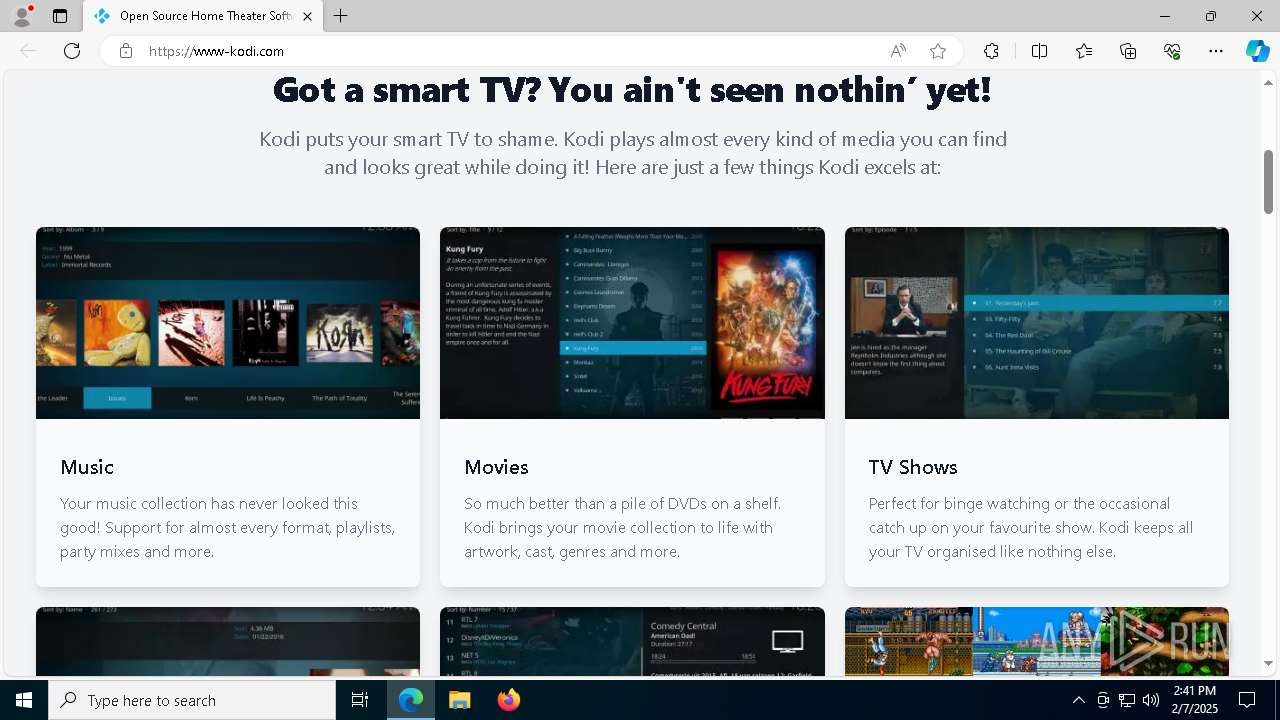
Task: Open the Copilot sidebar
Action: pos(1257,51)
